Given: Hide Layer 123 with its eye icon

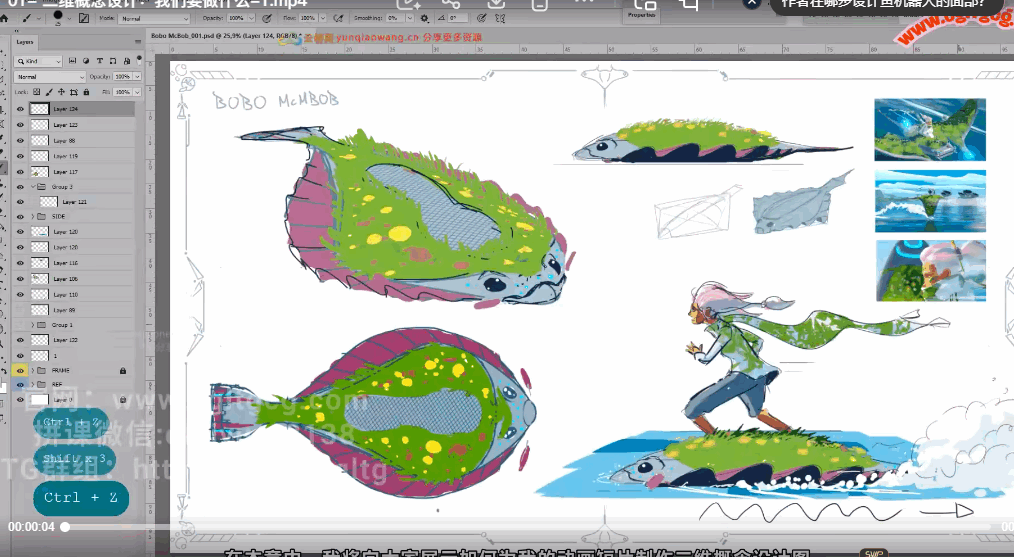Looking at the screenshot, I should (x=20, y=125).
